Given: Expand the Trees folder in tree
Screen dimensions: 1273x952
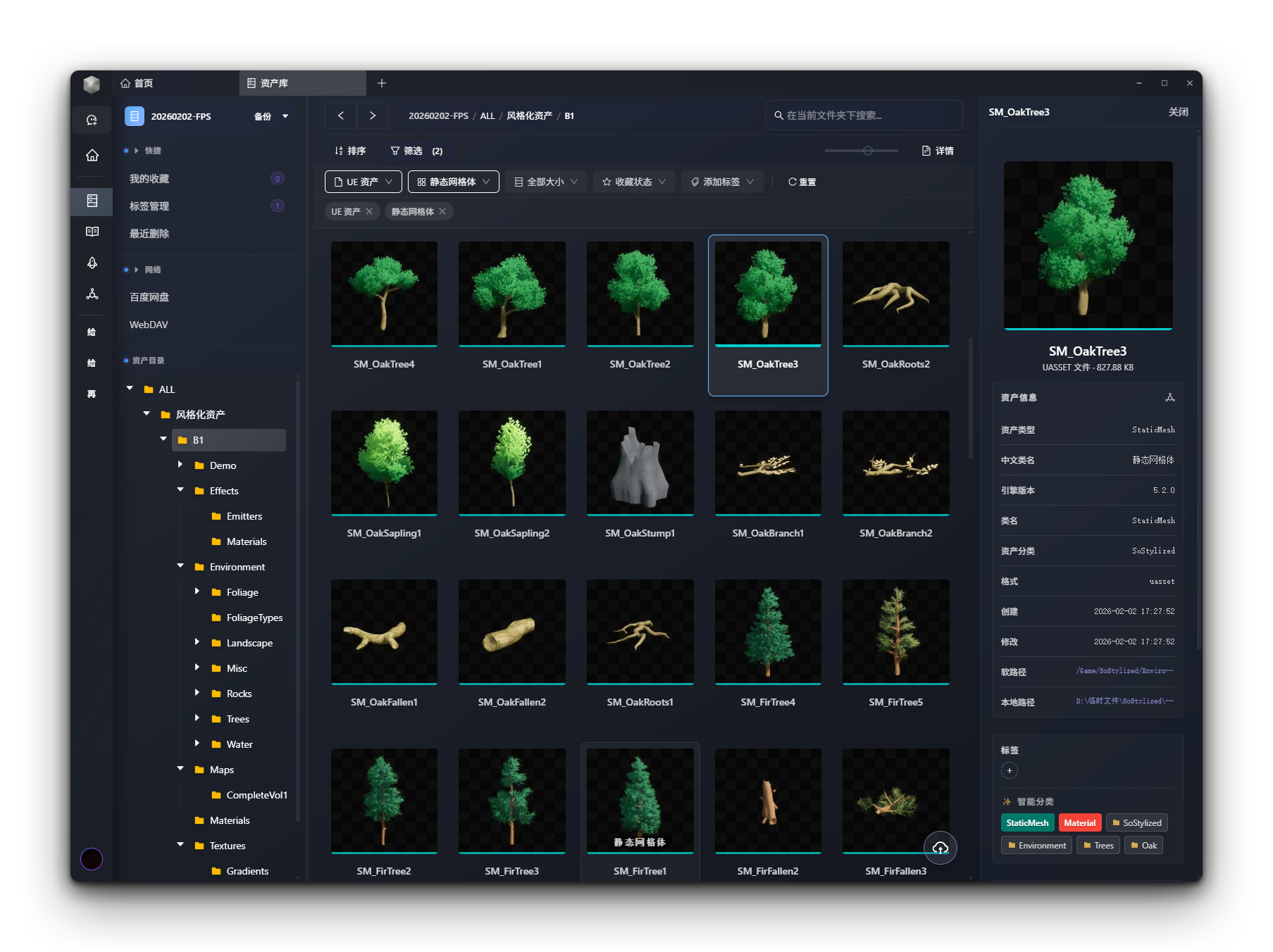Looking at the screenshot, I should pyautogui.click(x=197, y=718).
